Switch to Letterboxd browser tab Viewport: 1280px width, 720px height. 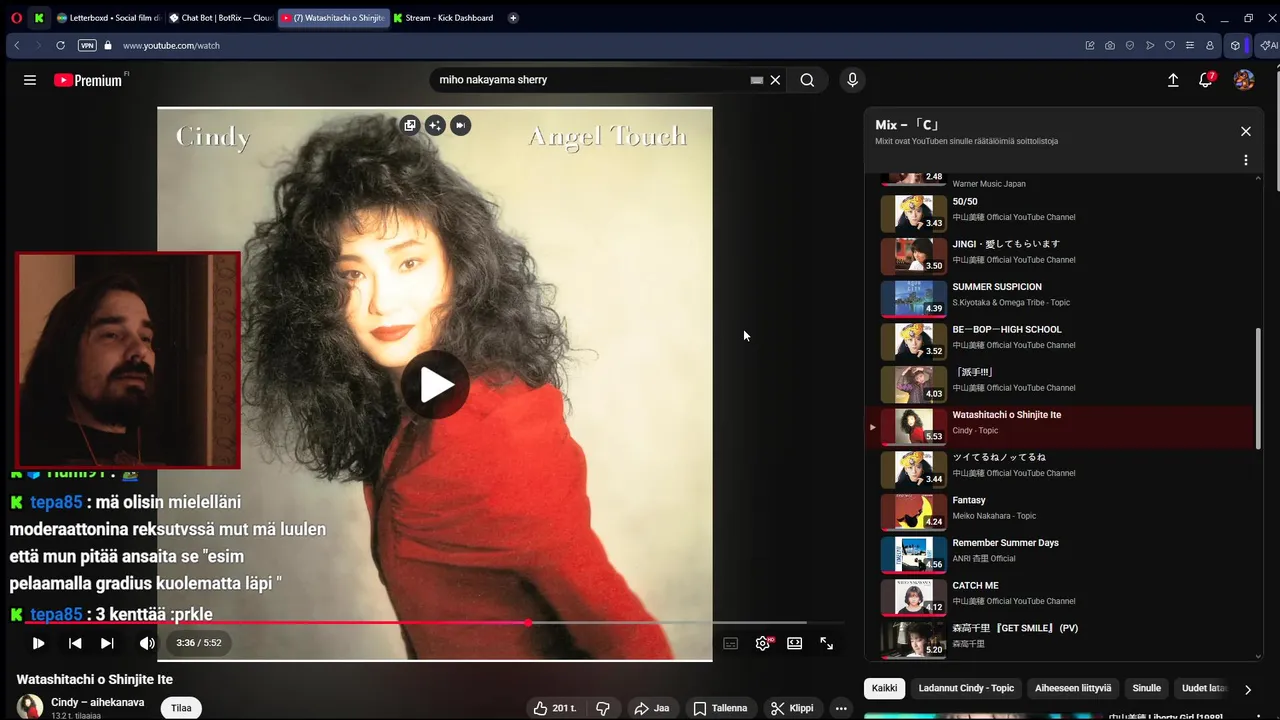pyautogui.click(x=108, y=18)
